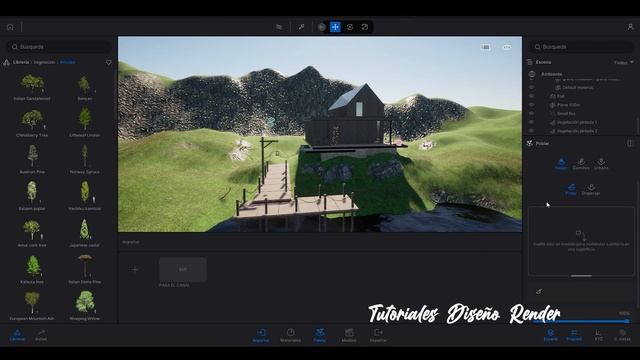
Task: Select the Austrian Pine tree
Action: tap(32, 160)
